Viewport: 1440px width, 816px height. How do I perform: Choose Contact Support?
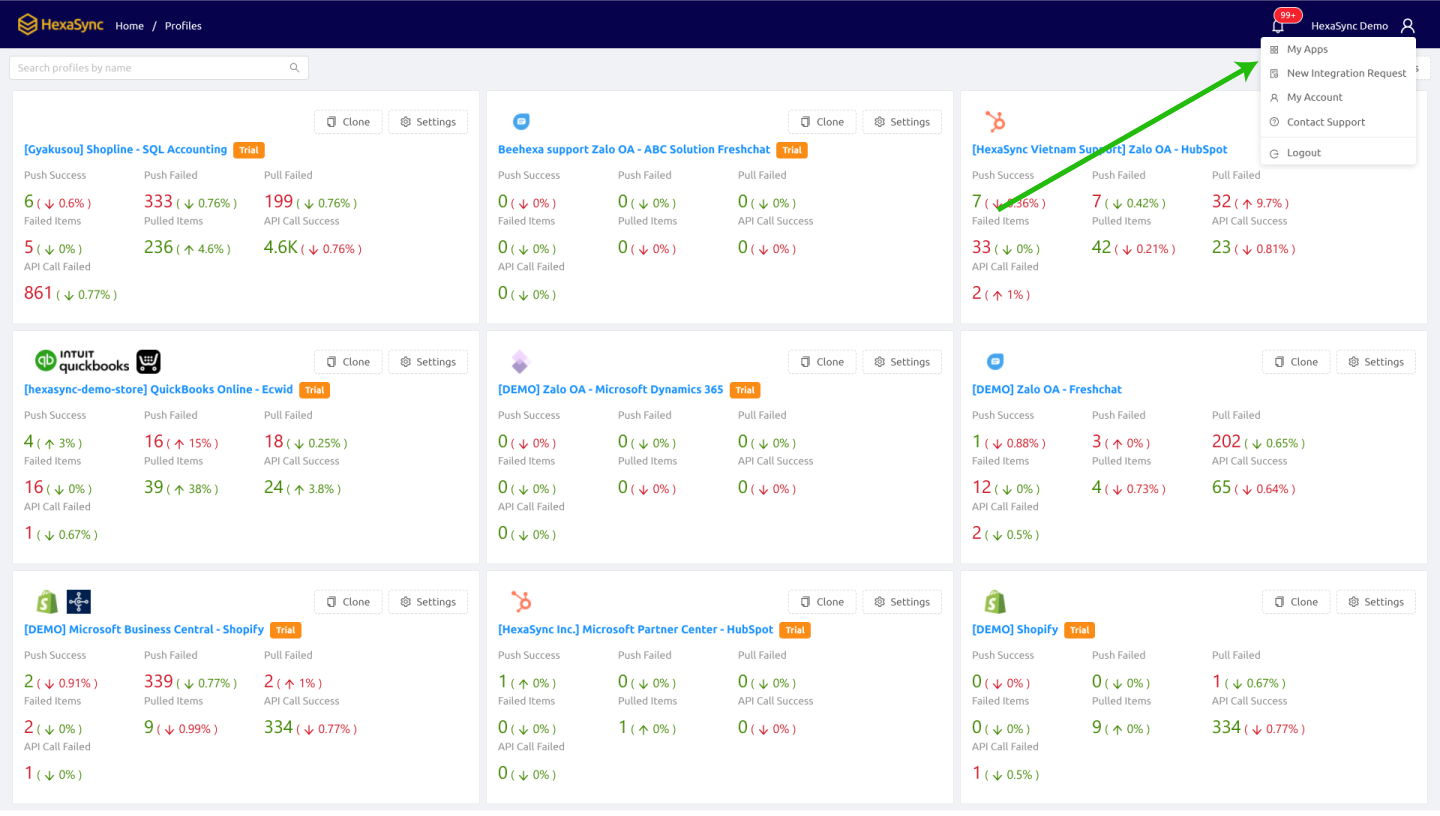(1338, 122)
